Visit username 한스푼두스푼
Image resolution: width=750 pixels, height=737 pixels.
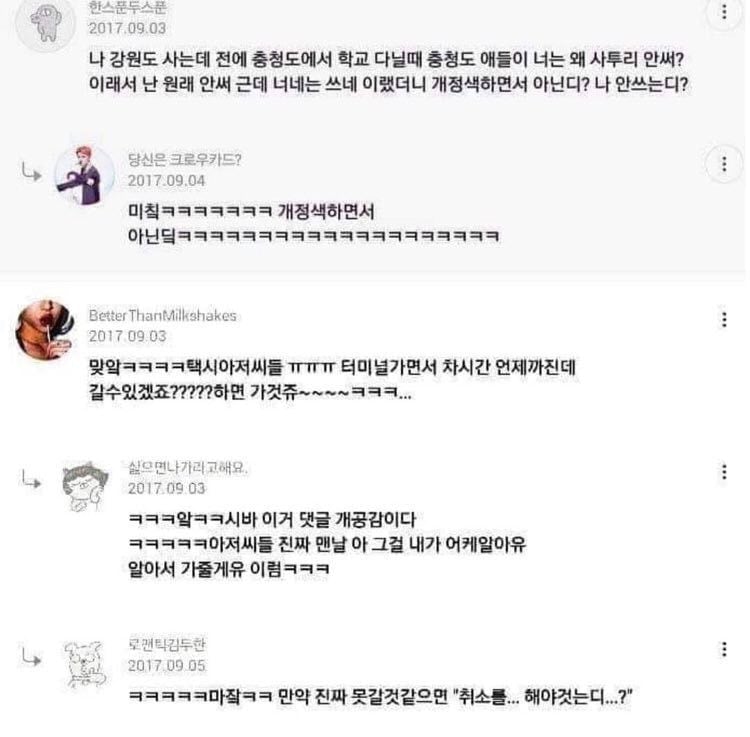pyautogui.click(x=127, y=7)
